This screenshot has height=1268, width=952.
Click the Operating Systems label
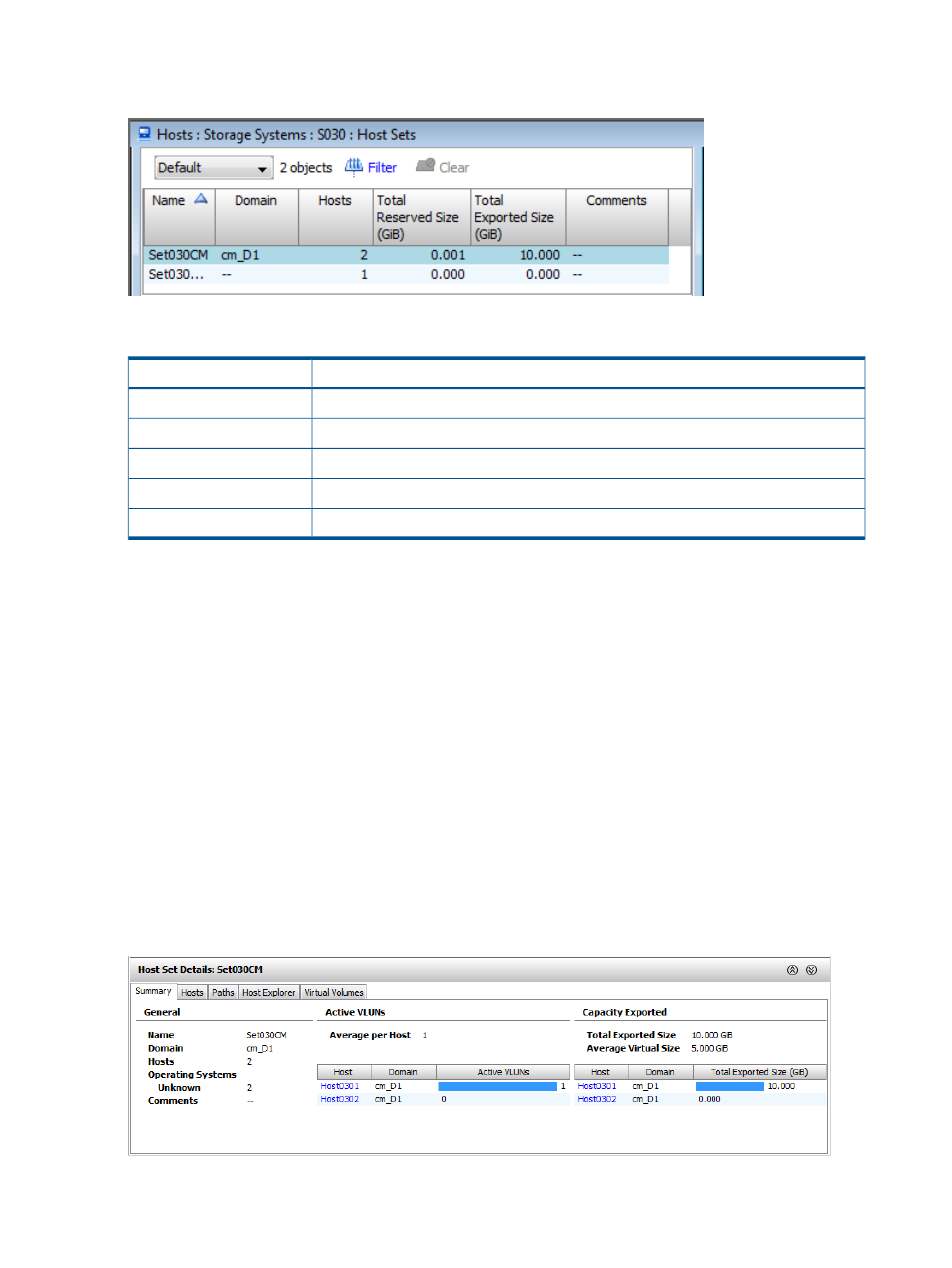point(192,1075)
